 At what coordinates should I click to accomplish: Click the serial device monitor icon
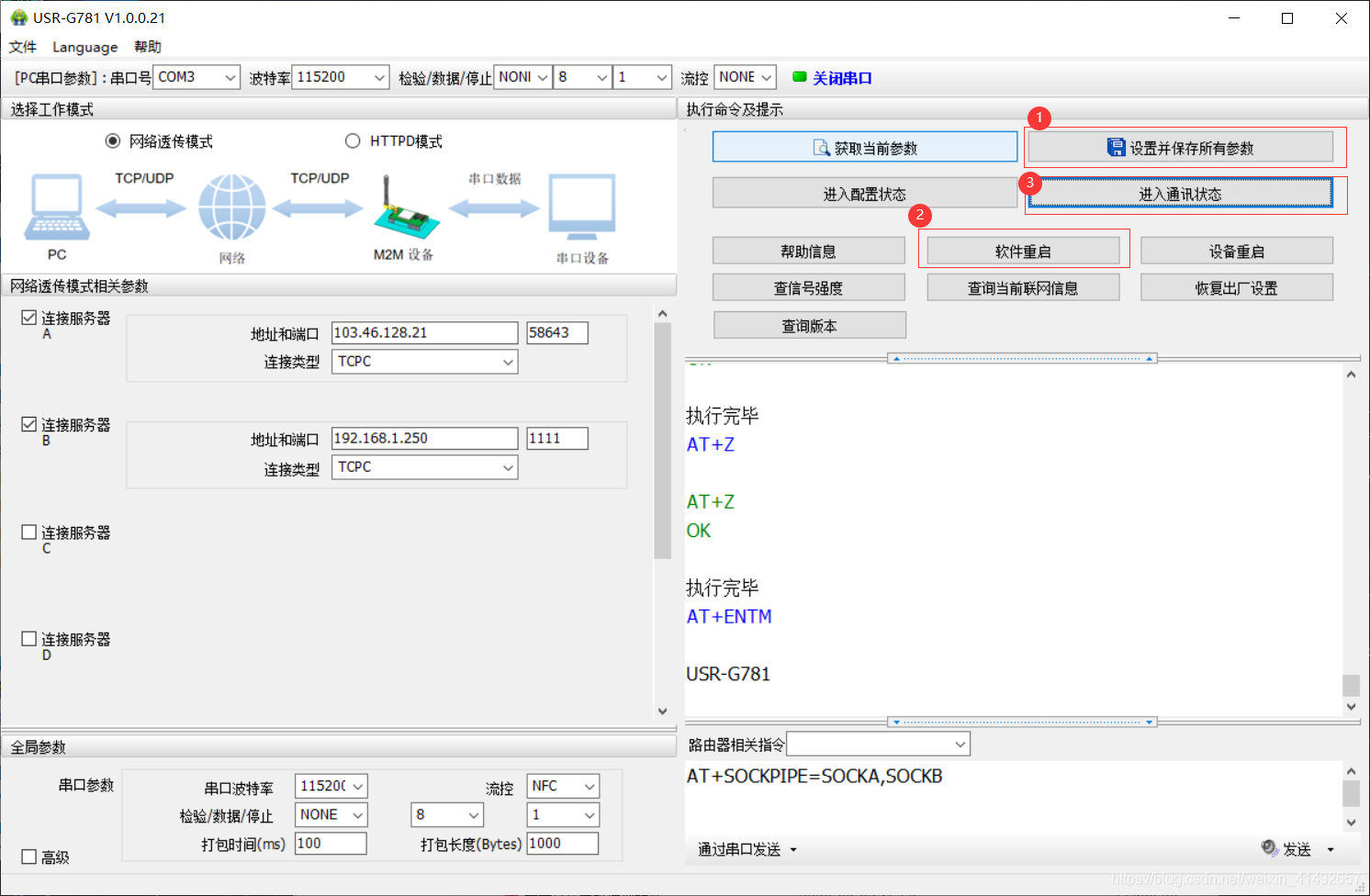(x=582, y=207)
